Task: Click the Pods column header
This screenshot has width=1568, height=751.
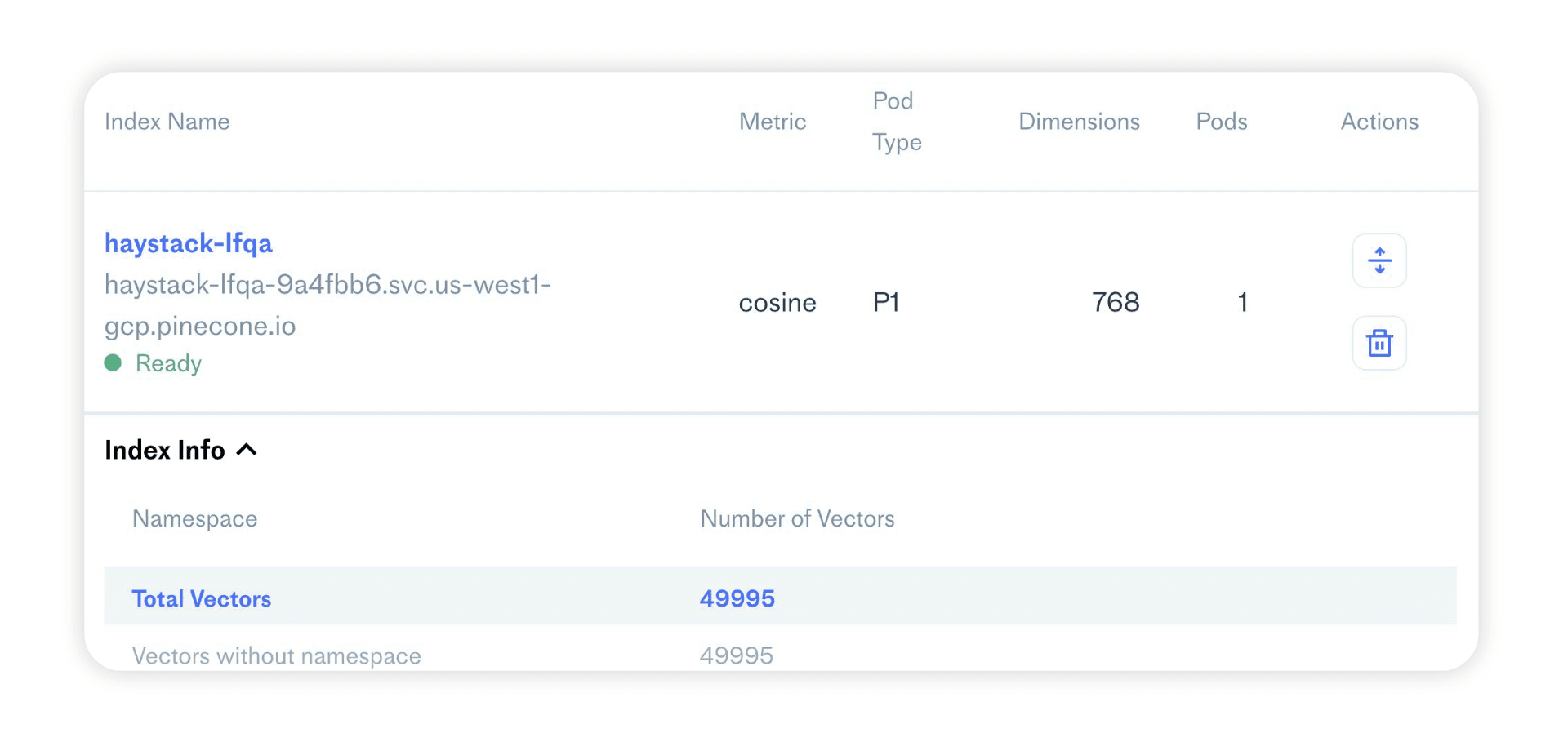Action: 1221,122
